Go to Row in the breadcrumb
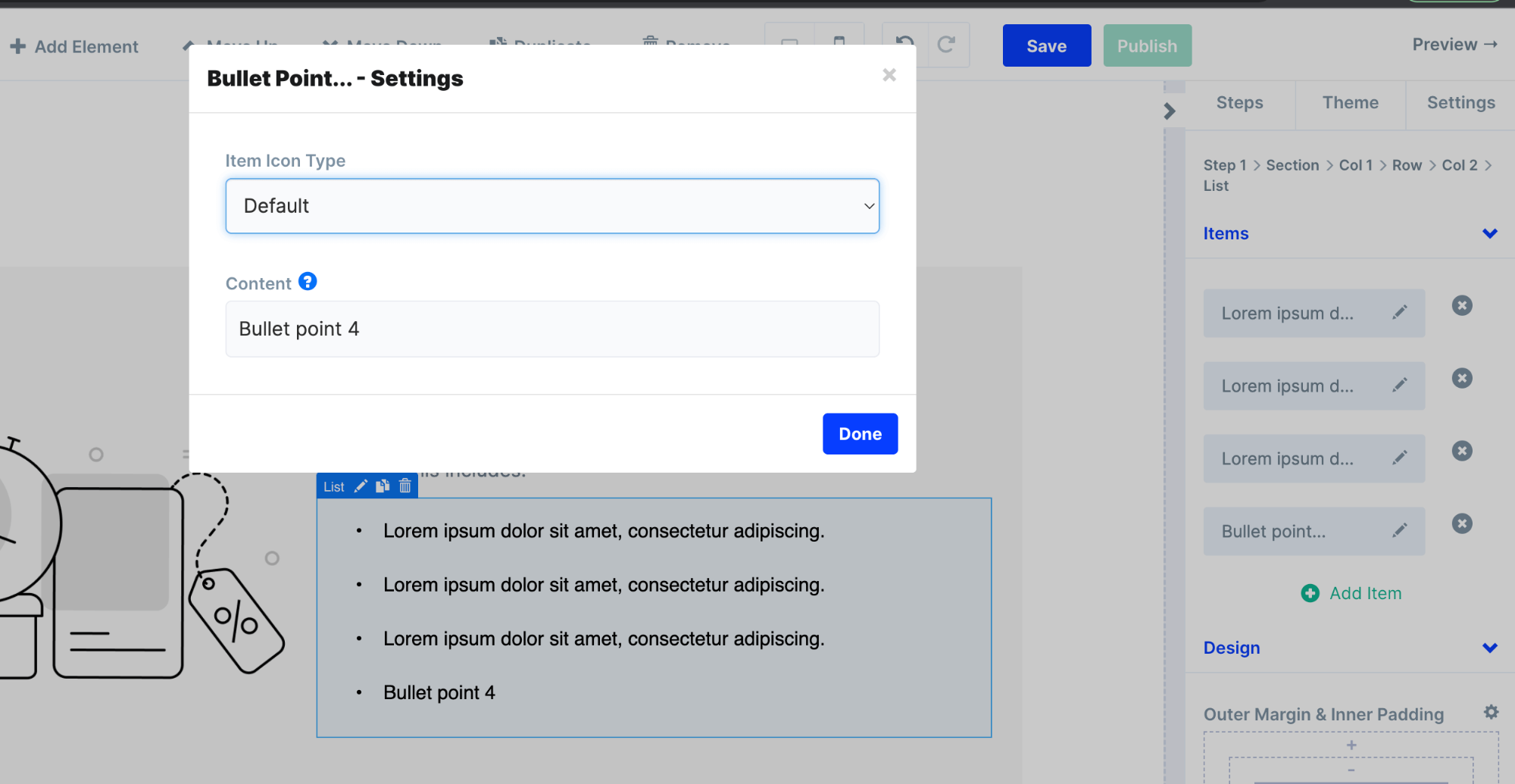Screen dimensions: 1515x784 [x=1407, y=165]
